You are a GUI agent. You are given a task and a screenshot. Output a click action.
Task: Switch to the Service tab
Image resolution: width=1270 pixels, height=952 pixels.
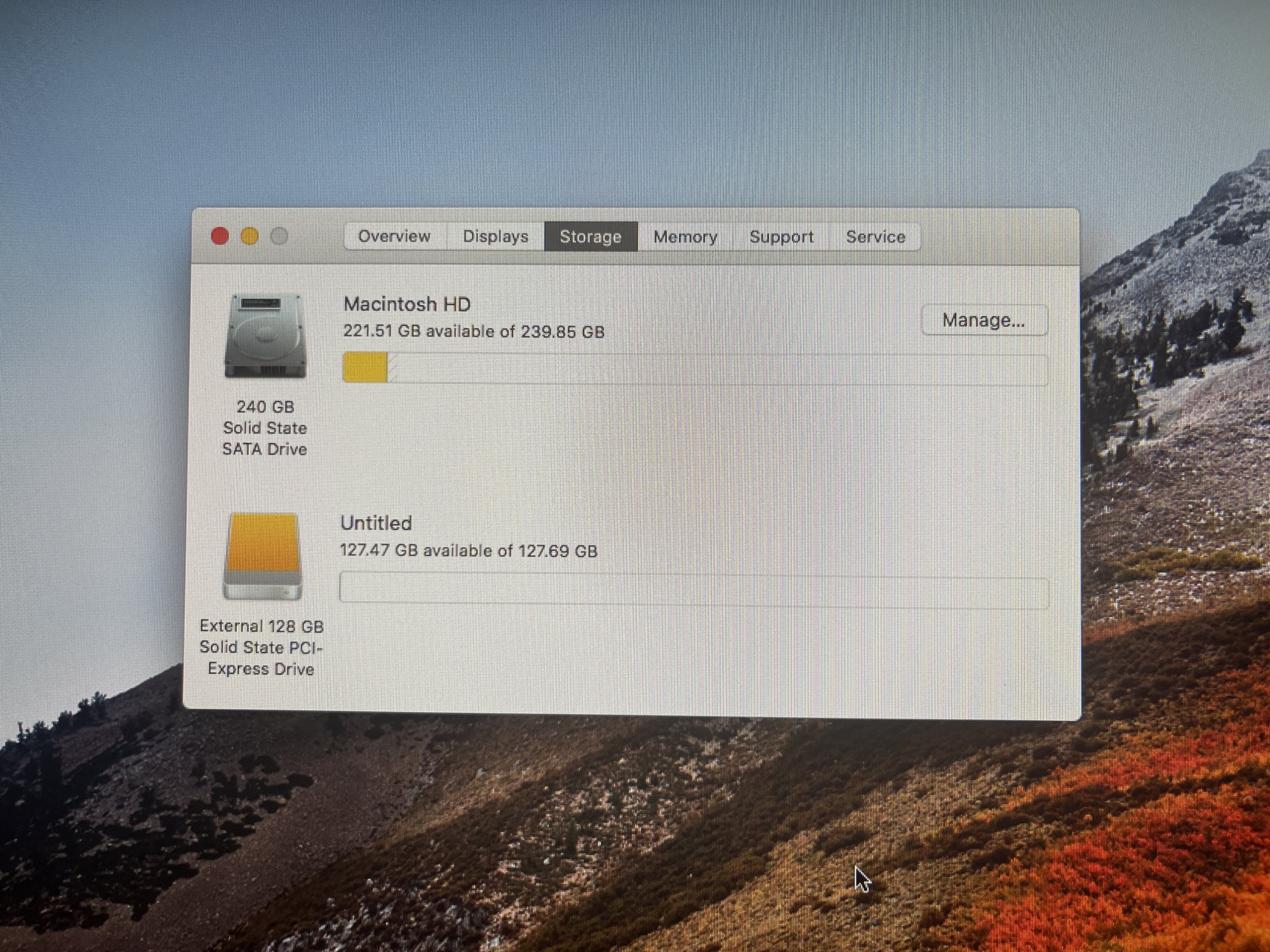[875, 237]
